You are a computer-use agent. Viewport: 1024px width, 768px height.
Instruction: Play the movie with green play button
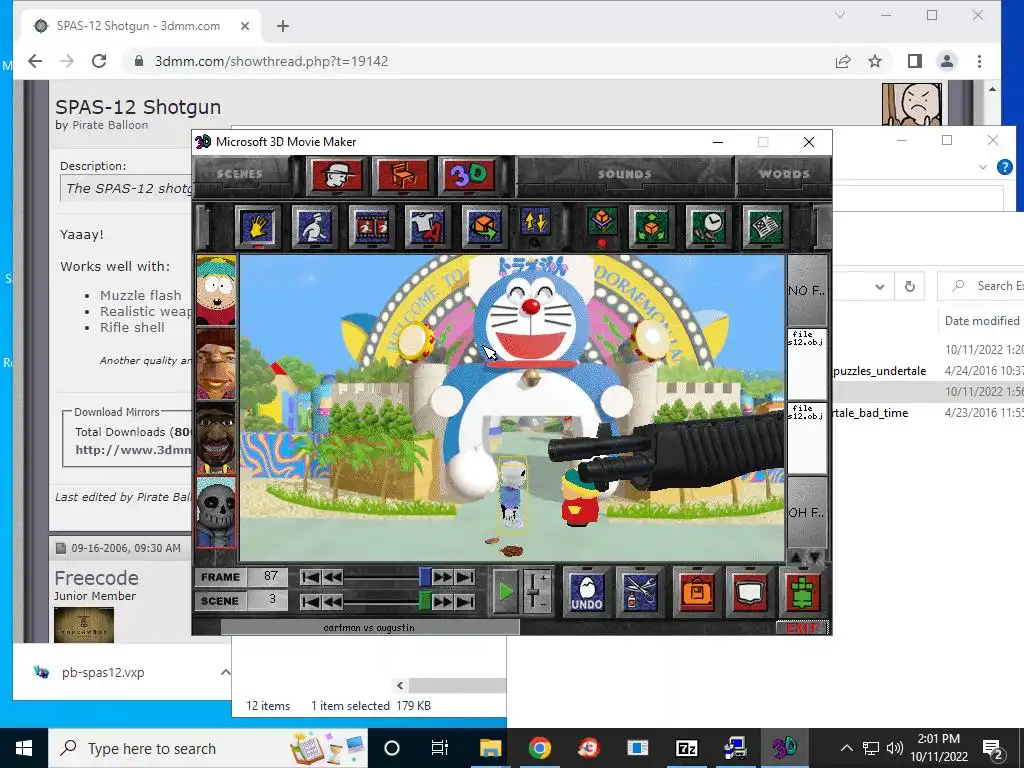pyautogui.click(x=505, y=592)
